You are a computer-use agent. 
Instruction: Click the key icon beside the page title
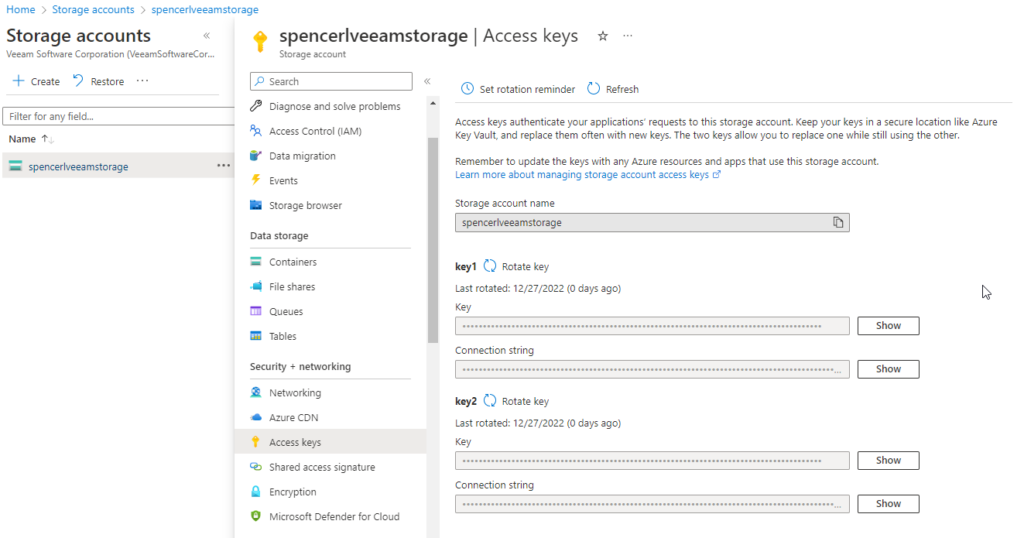tap(260, 41)
